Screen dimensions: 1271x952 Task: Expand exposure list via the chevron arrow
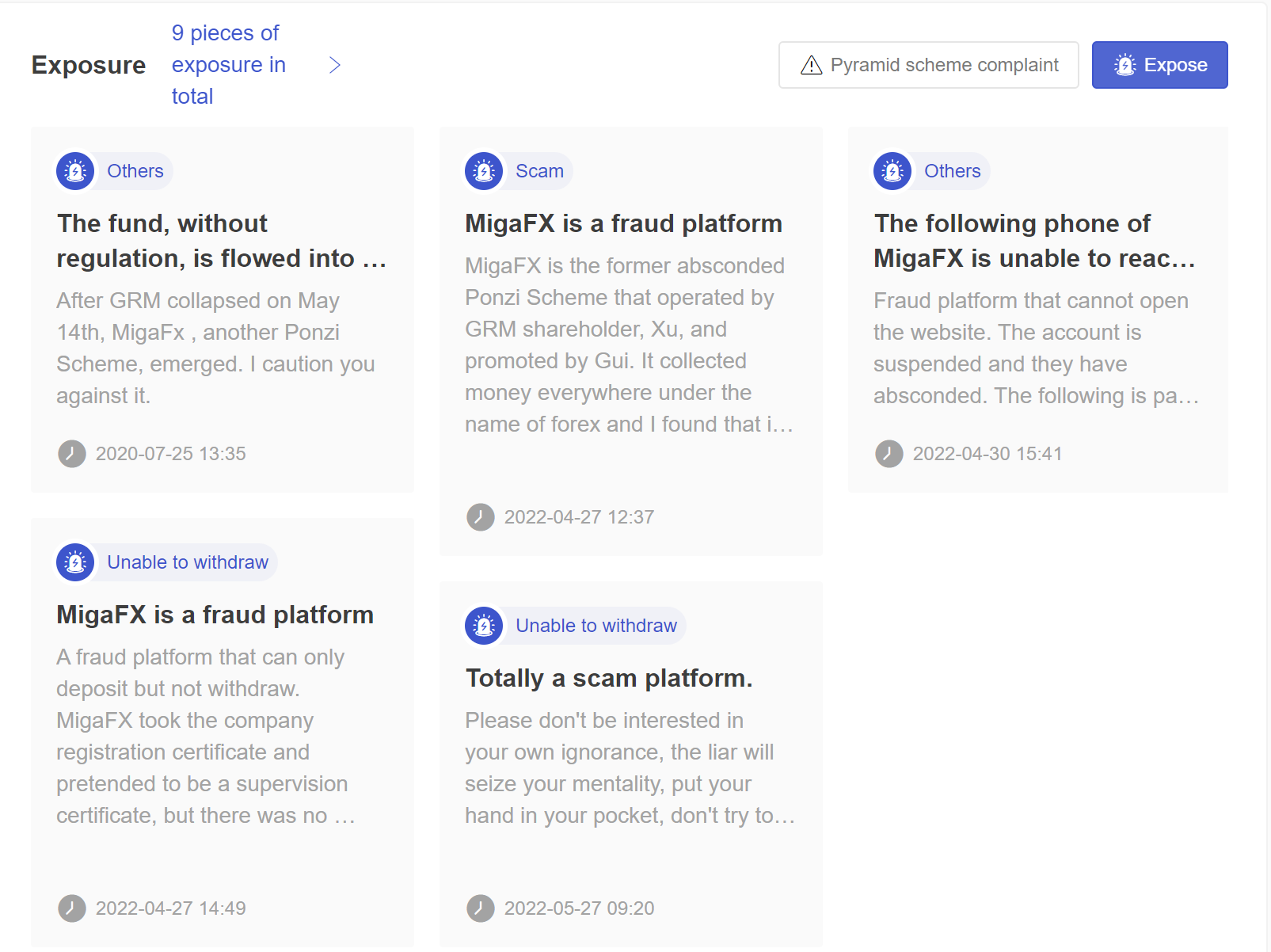[335, 65]
